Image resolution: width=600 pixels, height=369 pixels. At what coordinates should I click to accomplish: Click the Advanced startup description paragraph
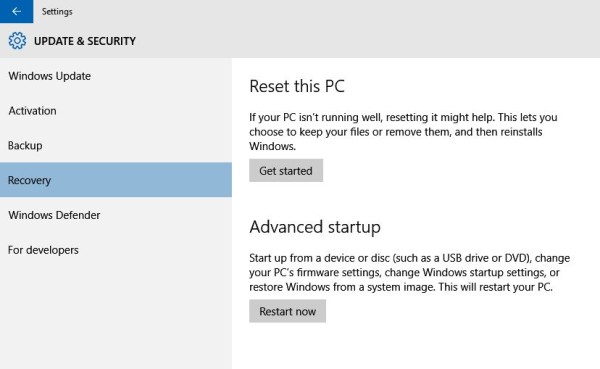(409, 272)
